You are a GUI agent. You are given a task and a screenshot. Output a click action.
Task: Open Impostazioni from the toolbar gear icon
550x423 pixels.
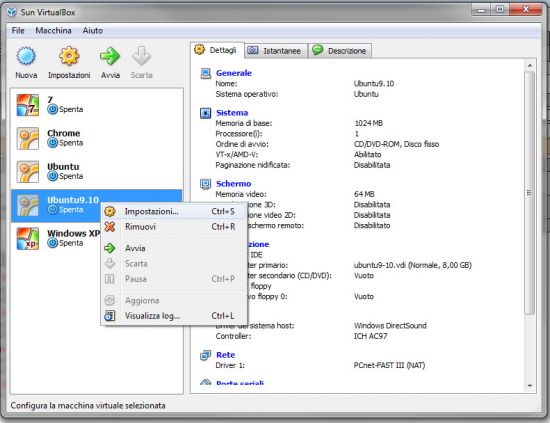click(x=69, y=56)
